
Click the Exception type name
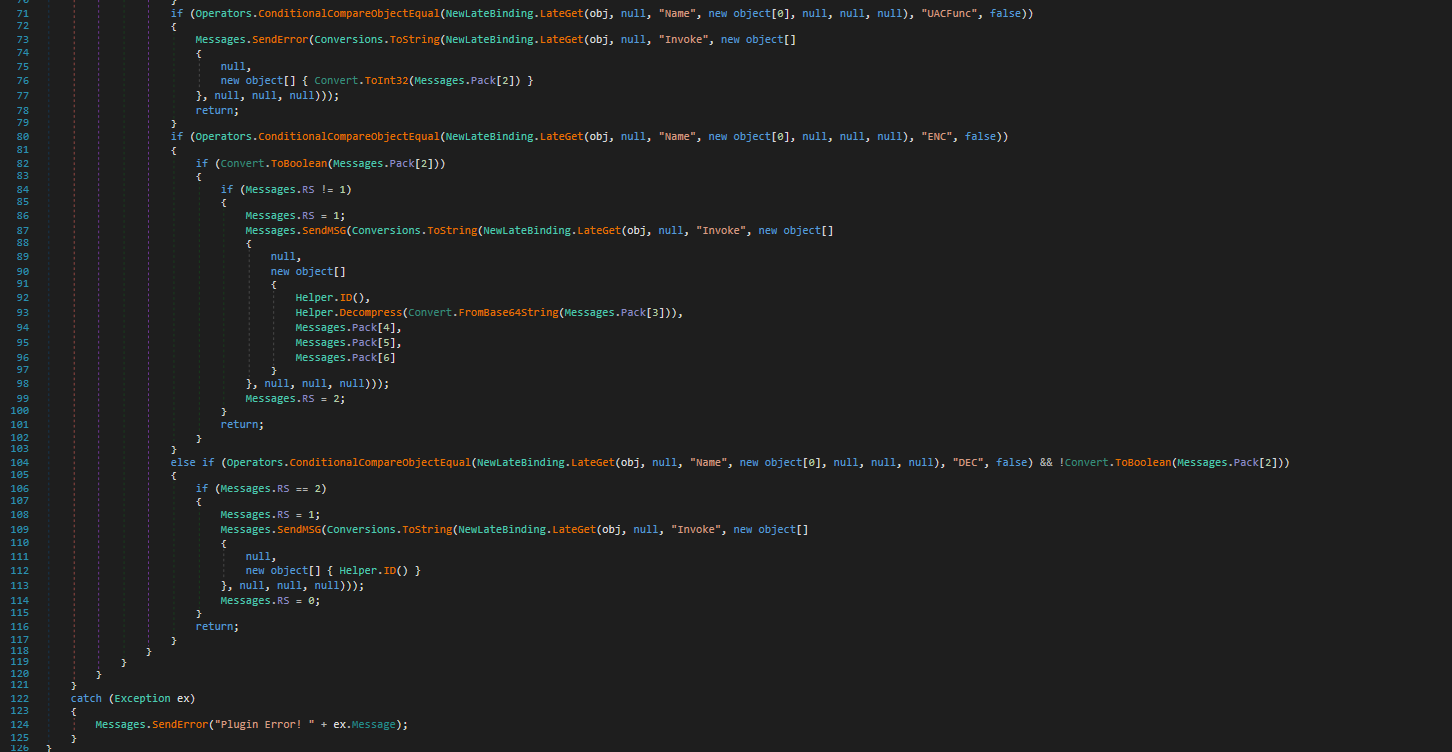[x=142, y=698]
